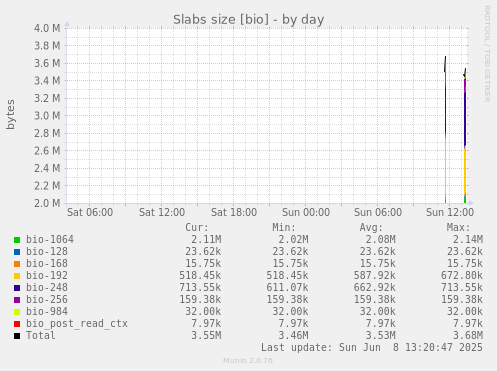Click the 'Sat 18:00' x-axis label
The height and width of the screenshot is (371, 497).
(234, 212)
